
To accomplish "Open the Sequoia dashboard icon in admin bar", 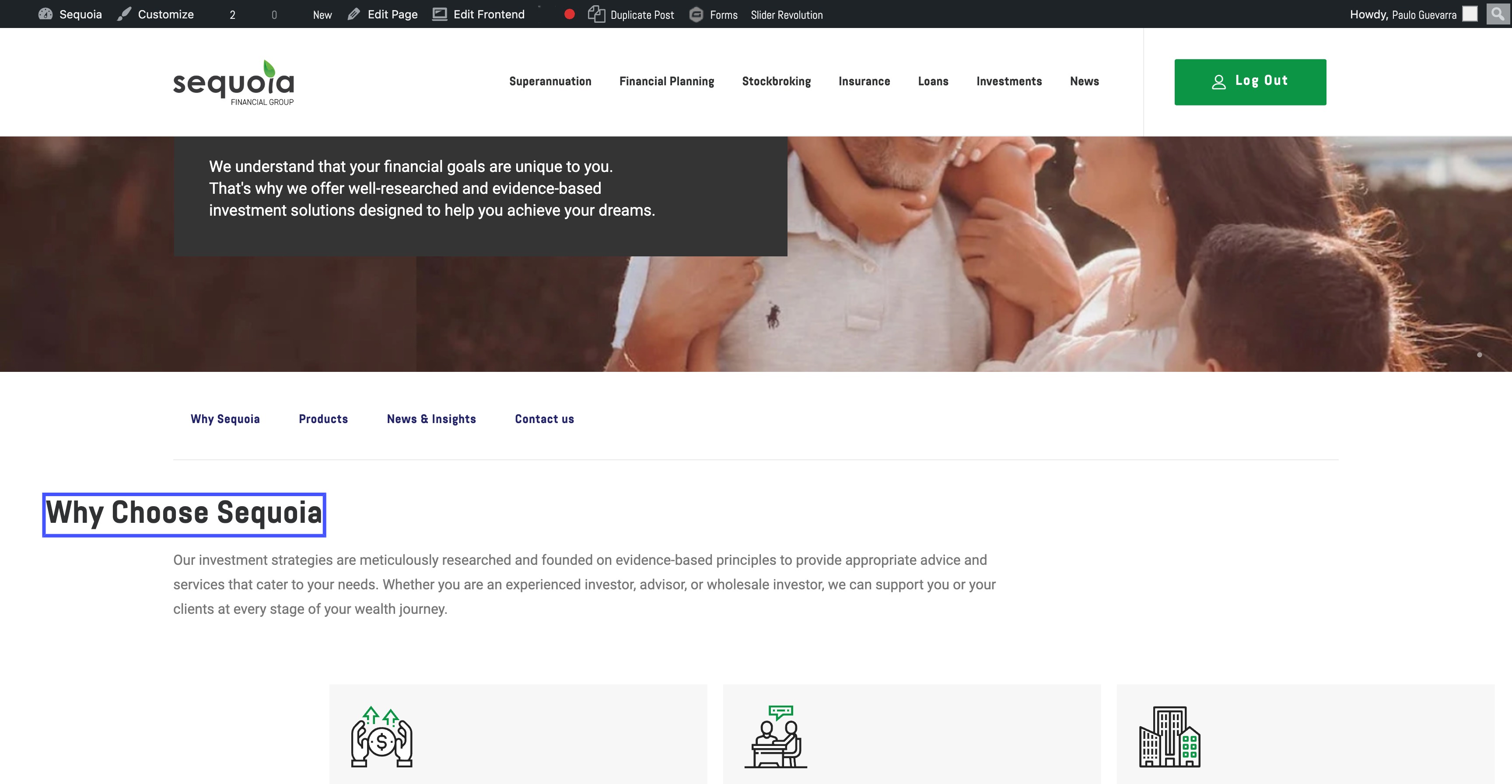I will pos(45,14).
